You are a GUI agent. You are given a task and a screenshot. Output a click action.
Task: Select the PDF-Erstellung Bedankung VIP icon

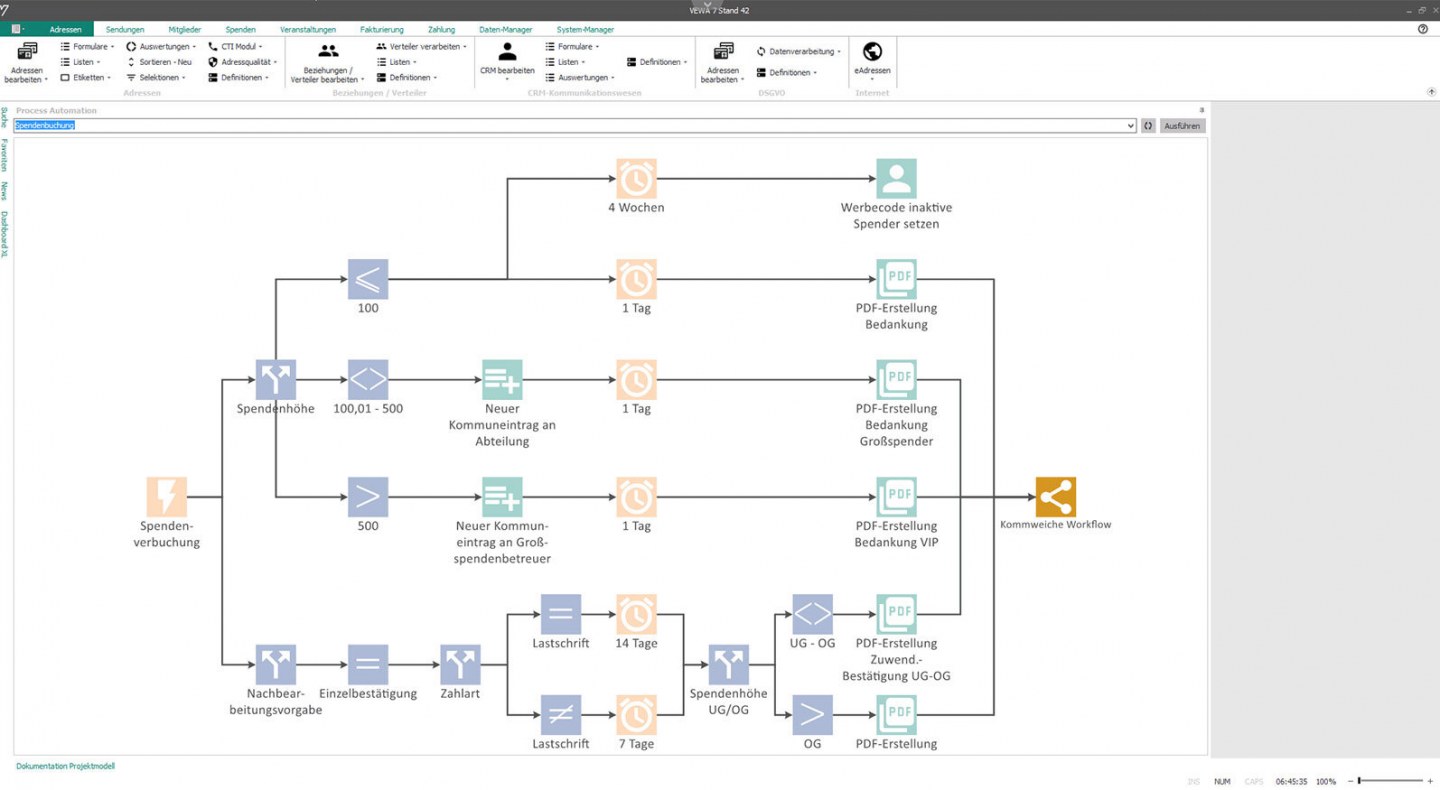(x=896, y=497)
